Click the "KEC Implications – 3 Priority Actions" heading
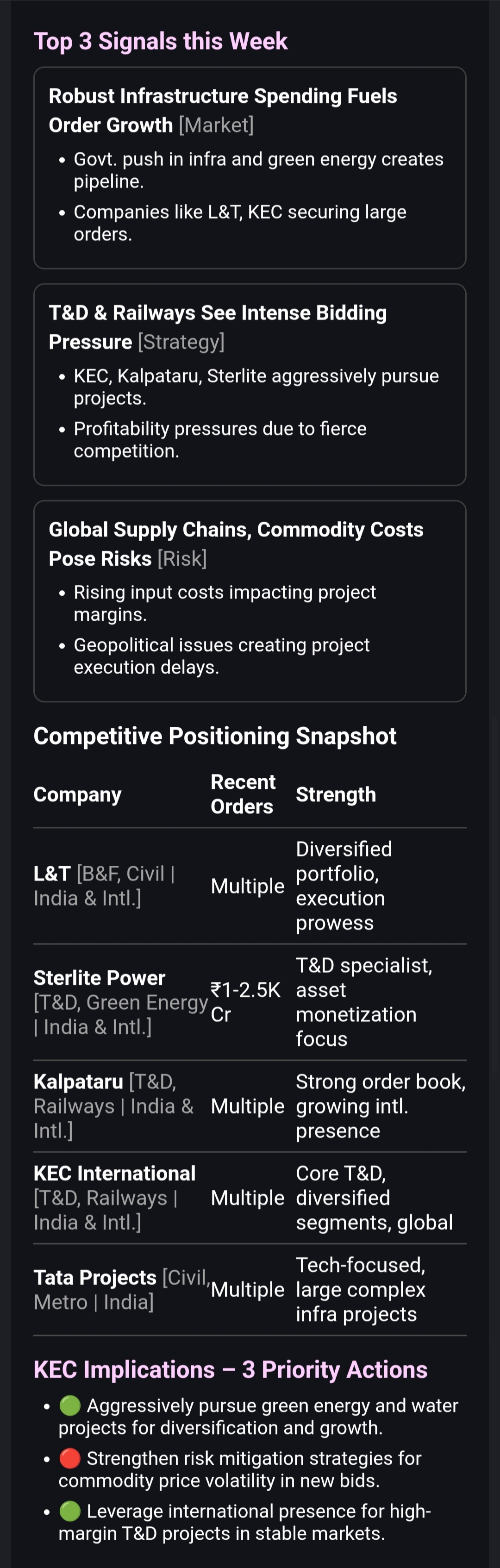The height and width of the screenshot is (1568, 500). point(230,1369)
